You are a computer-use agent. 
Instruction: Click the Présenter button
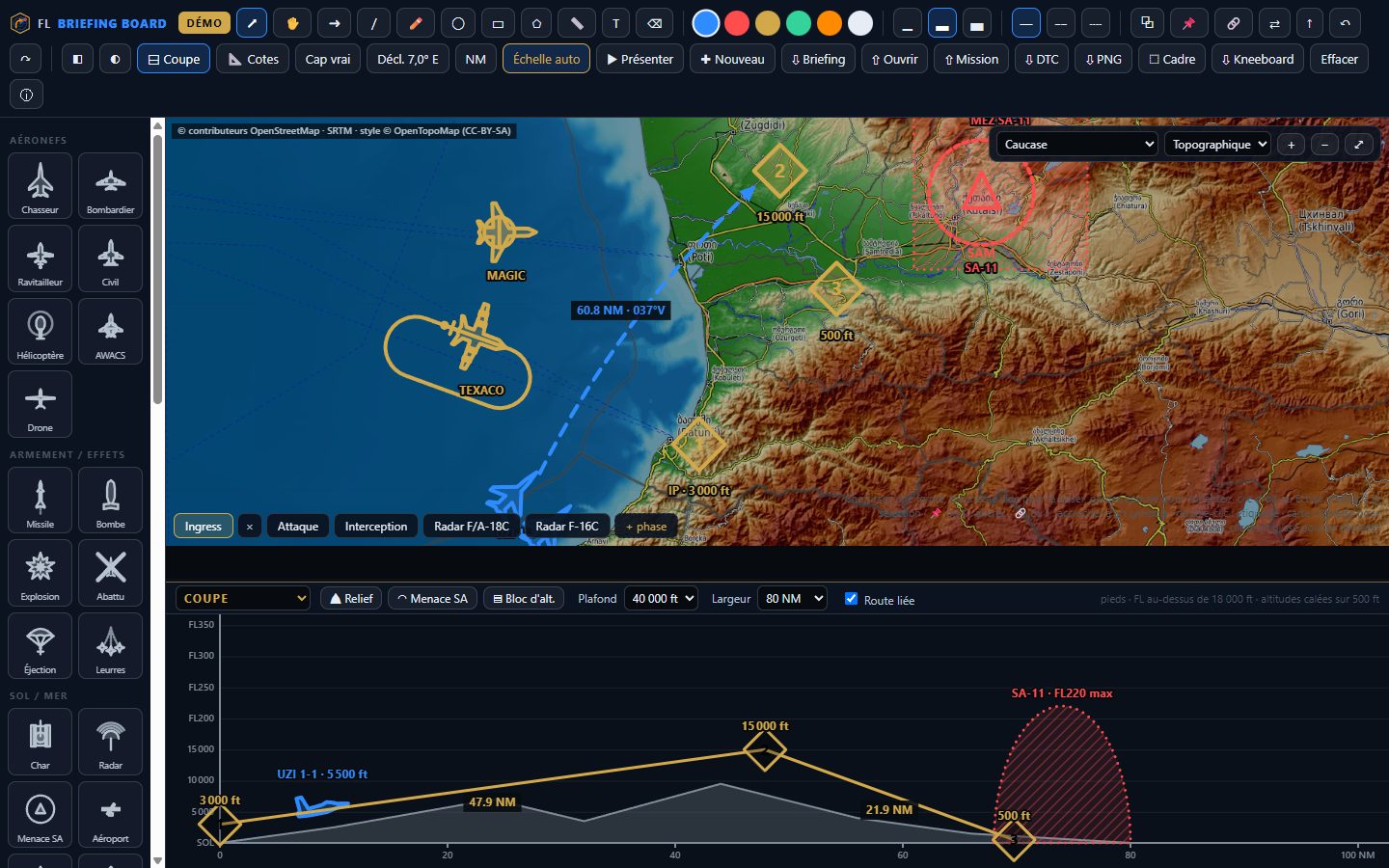point(640,59)
